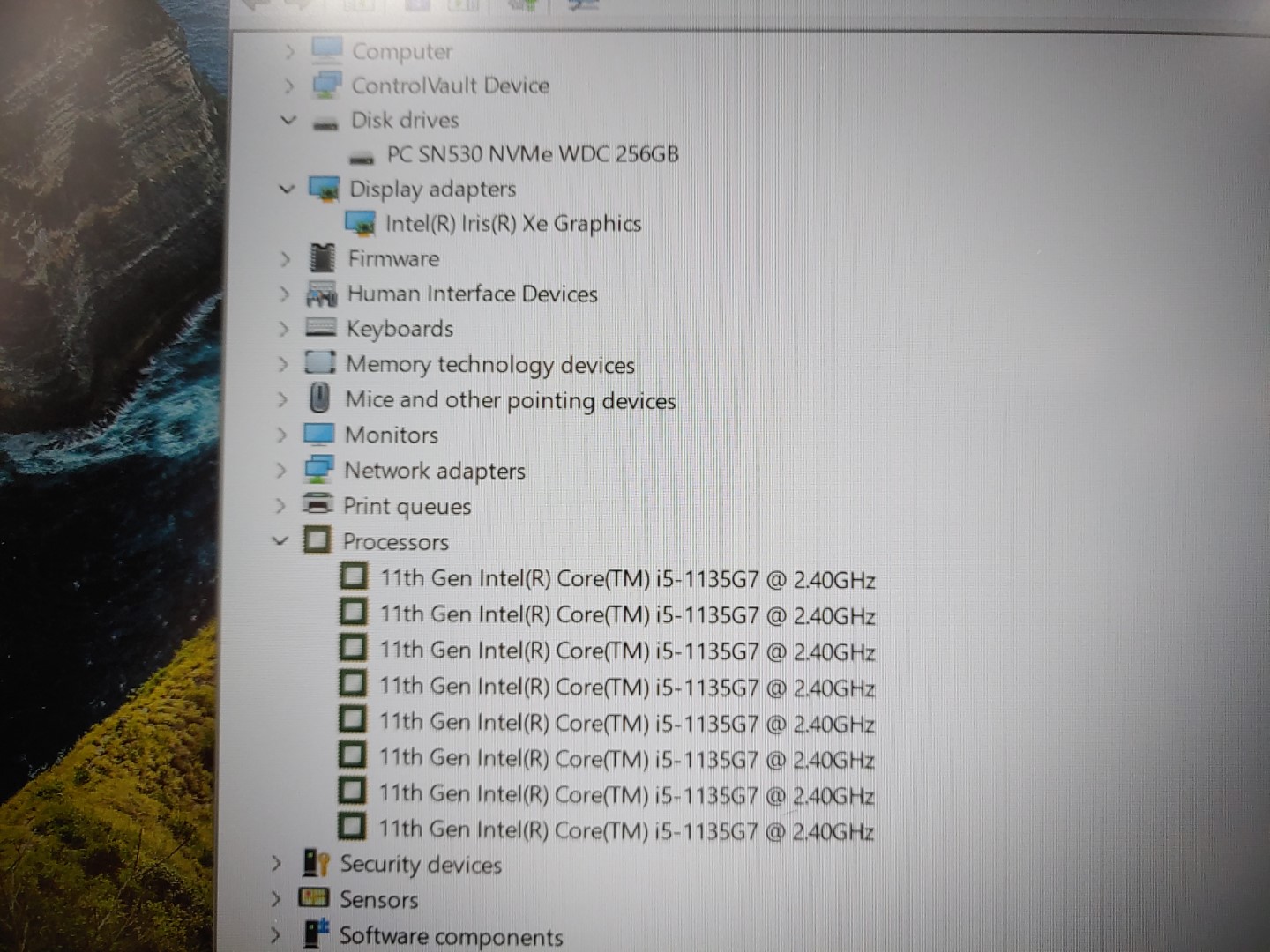Select the 'Monitors' label
Viewport: 1270px width, 952px height.
[x=392, y=435]
